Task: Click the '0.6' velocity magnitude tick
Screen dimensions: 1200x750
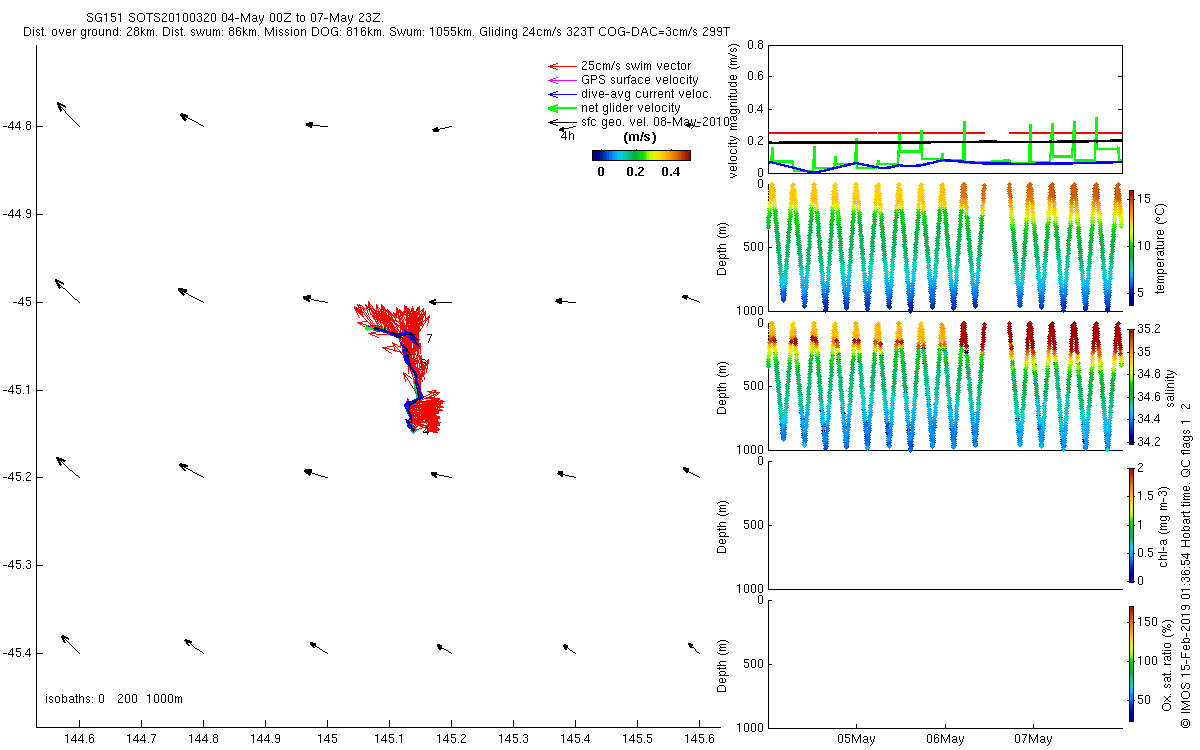Action: click(755, 77)
